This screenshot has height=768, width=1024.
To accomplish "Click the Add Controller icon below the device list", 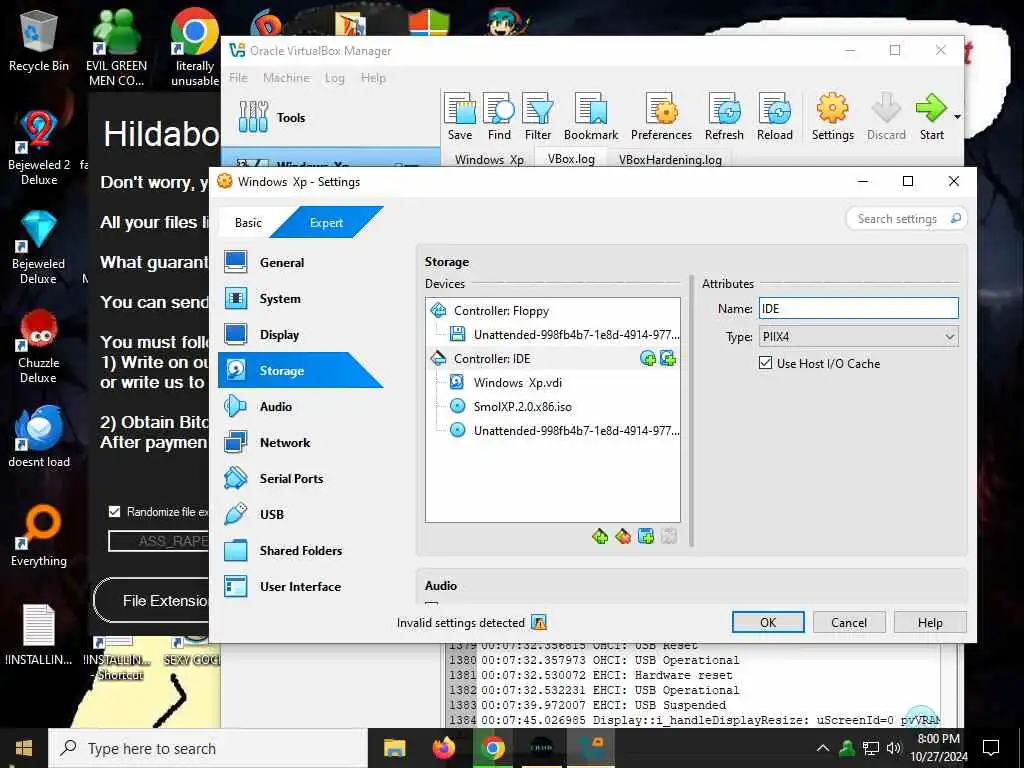I will click(600, 537).
